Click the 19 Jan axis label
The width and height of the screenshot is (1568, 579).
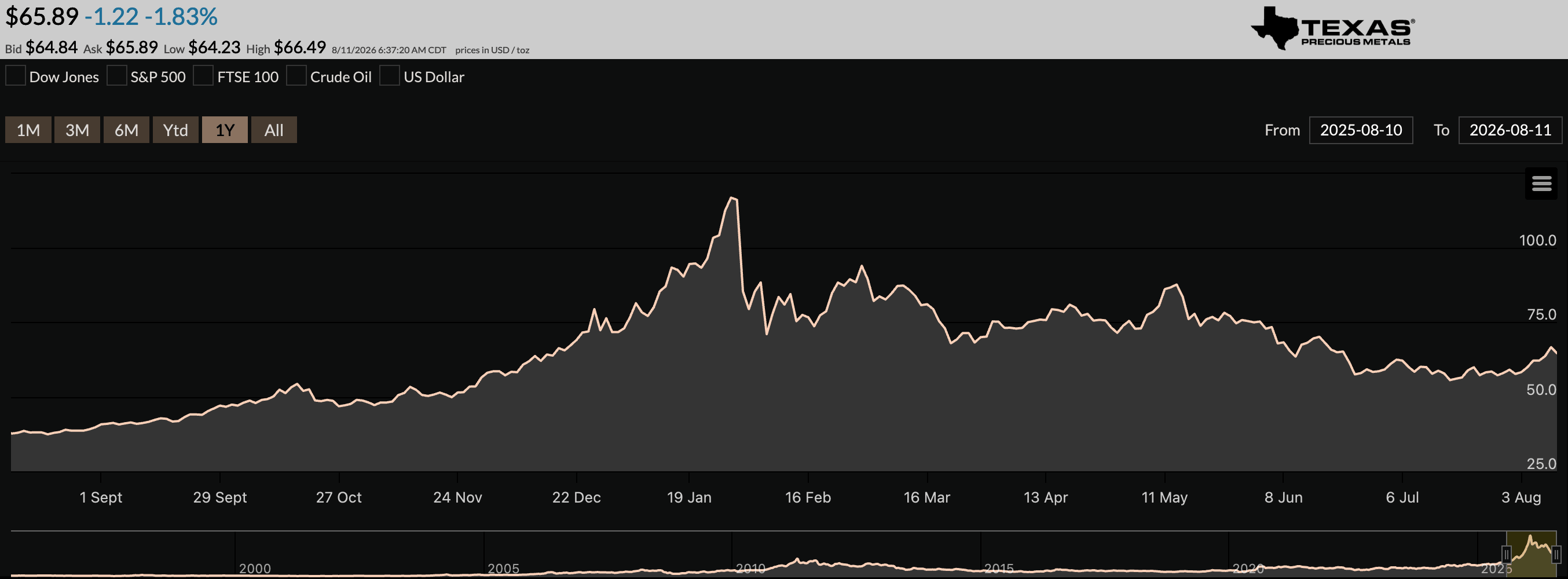click(x=689, y=497)
